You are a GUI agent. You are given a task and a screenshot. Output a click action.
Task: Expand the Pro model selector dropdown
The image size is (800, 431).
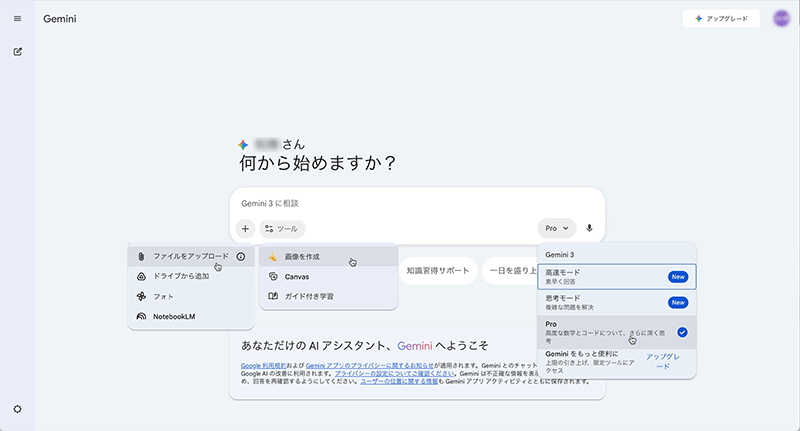[557, 228]
